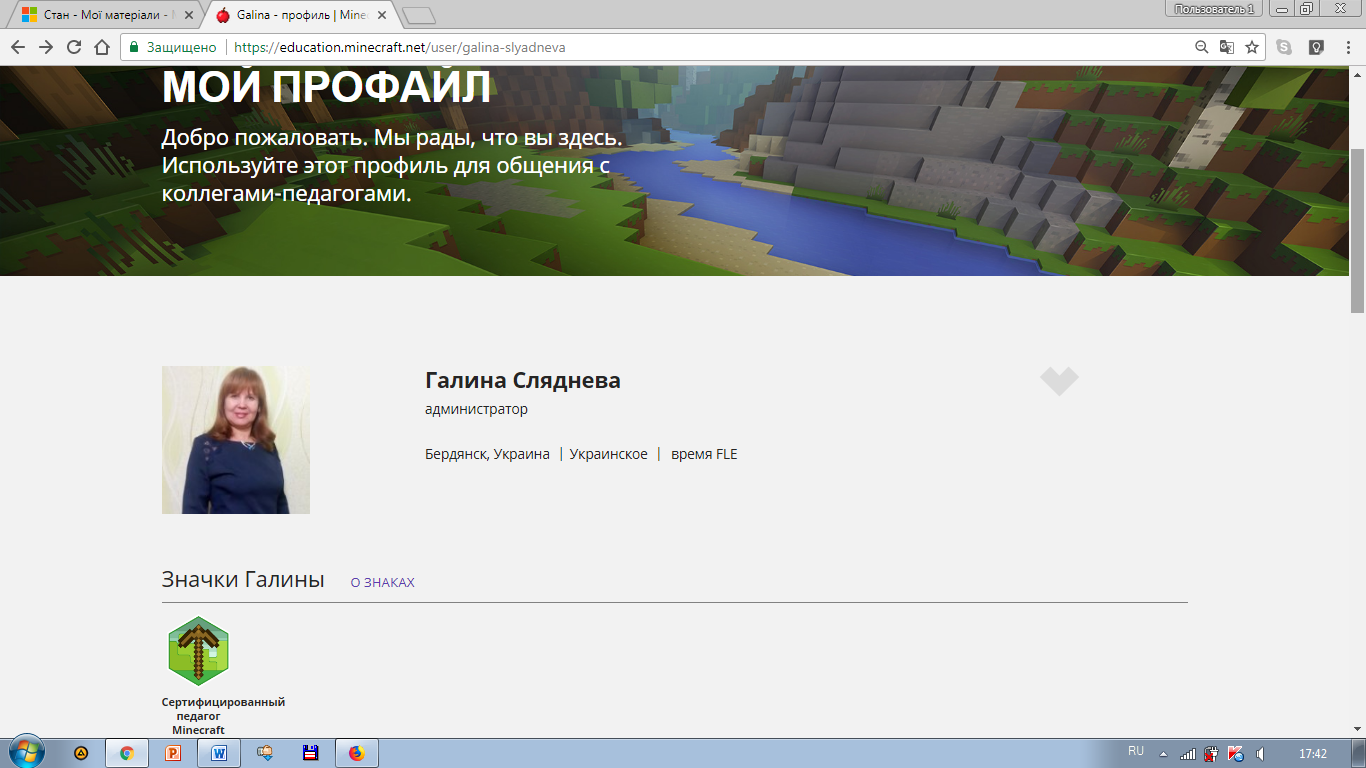This screenshot has height=768, width=1366.
Task: Click the 17:42 taskbar clock
Action: point(1312,754)
